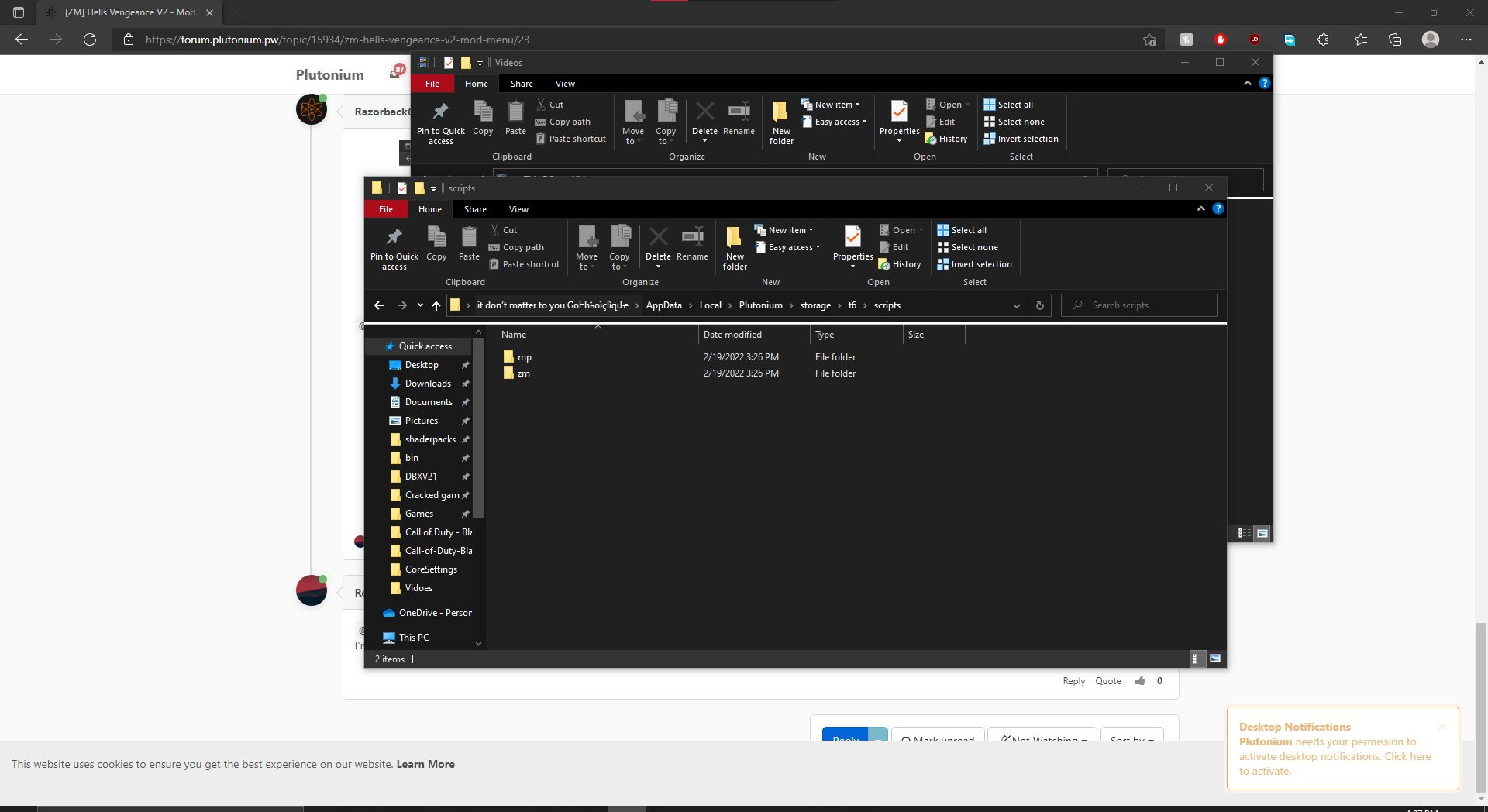
Task: Select shaderpacks folder in sidebar
Action: click(429, 439)
